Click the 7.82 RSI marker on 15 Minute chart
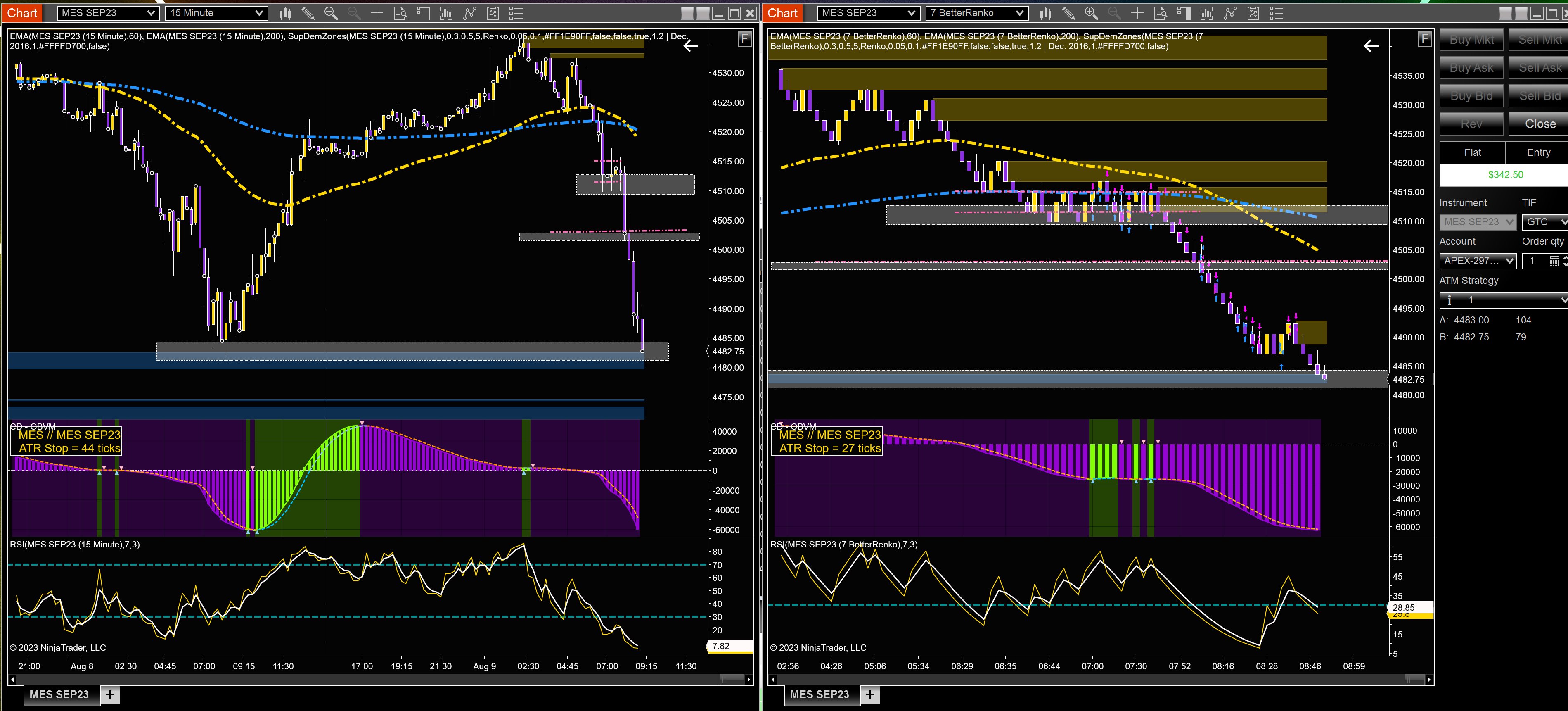 point(730,646)
